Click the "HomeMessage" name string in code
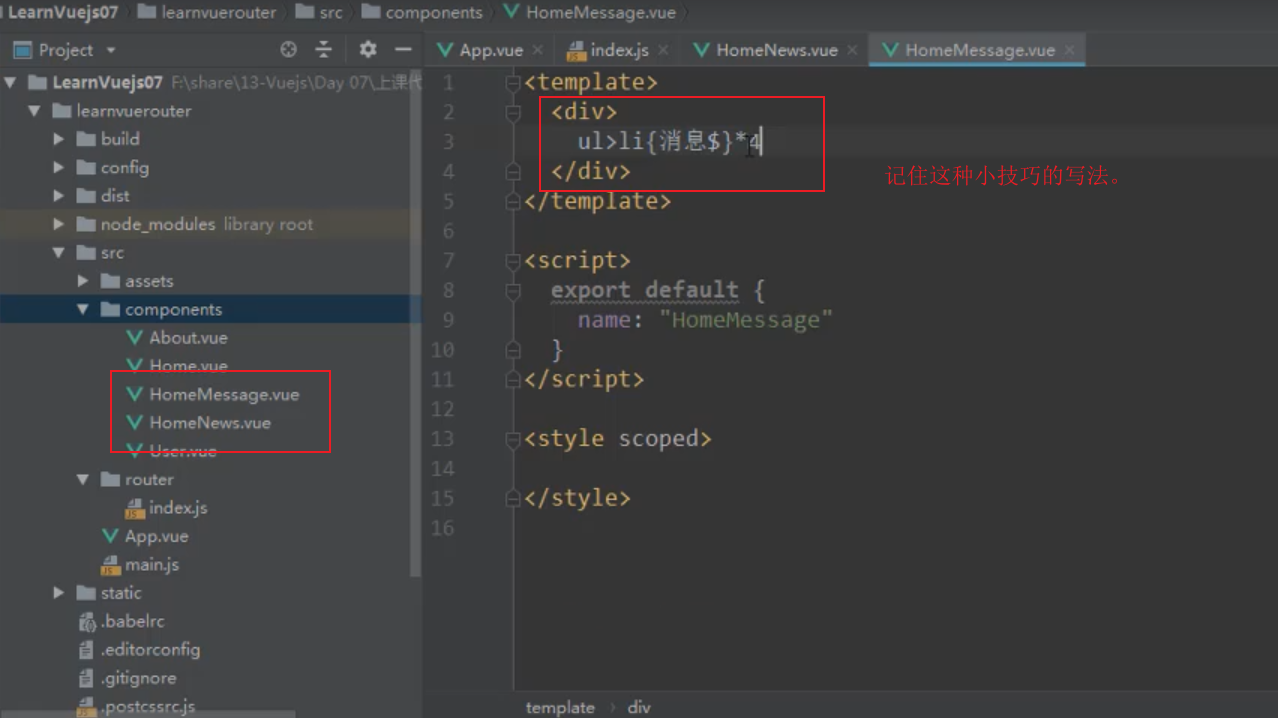Screen dimensions: 1278x718 [746, 320]
